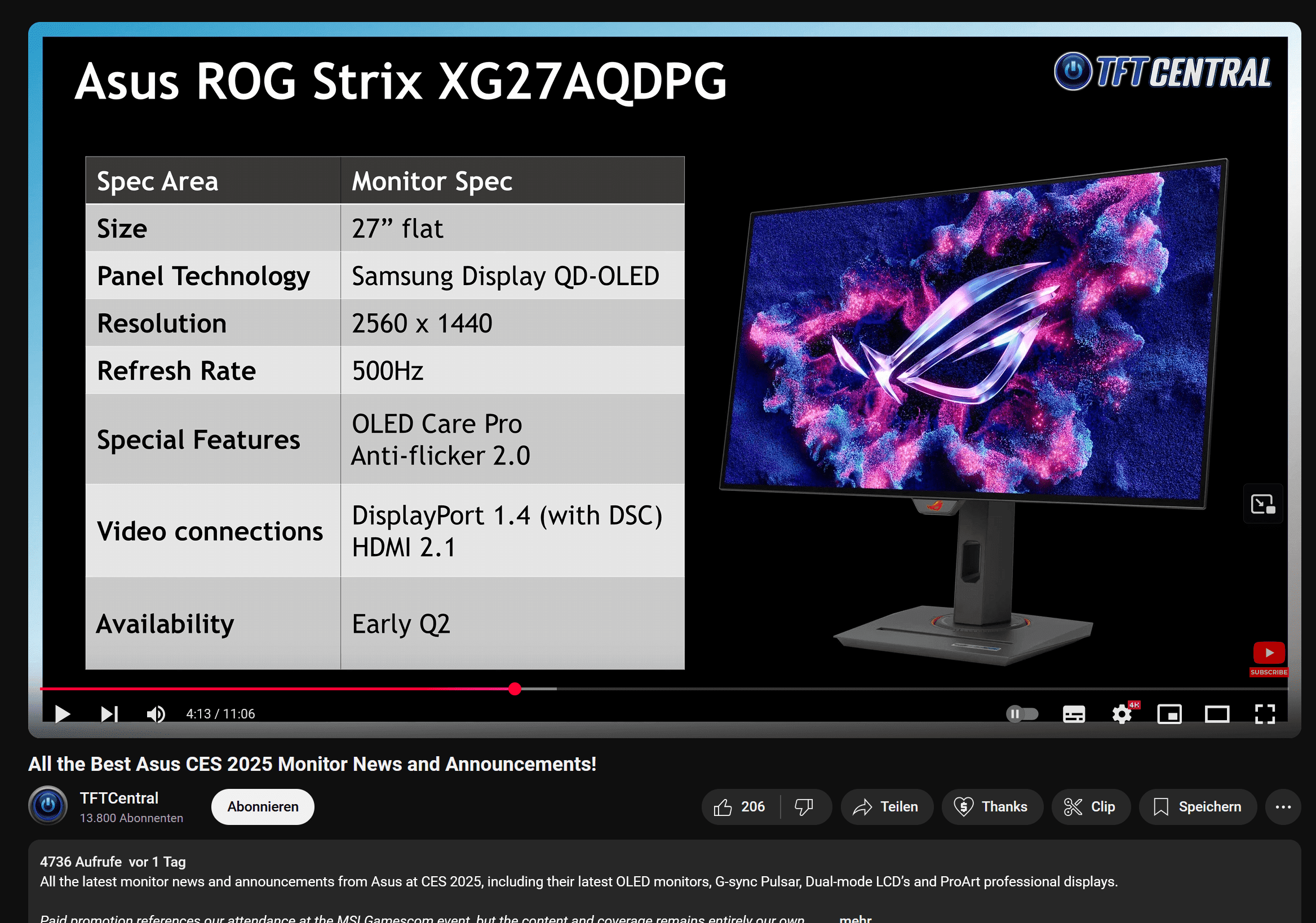
Task: Switch to theater mode
Action: tap(1217, 715)
